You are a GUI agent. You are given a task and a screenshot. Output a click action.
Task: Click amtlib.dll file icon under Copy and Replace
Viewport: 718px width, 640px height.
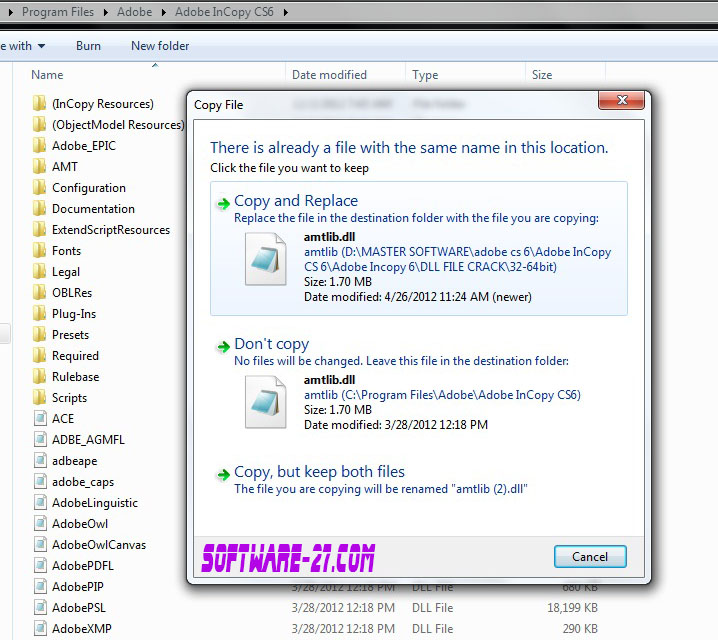pyautogui.click(x=266, y=259)
